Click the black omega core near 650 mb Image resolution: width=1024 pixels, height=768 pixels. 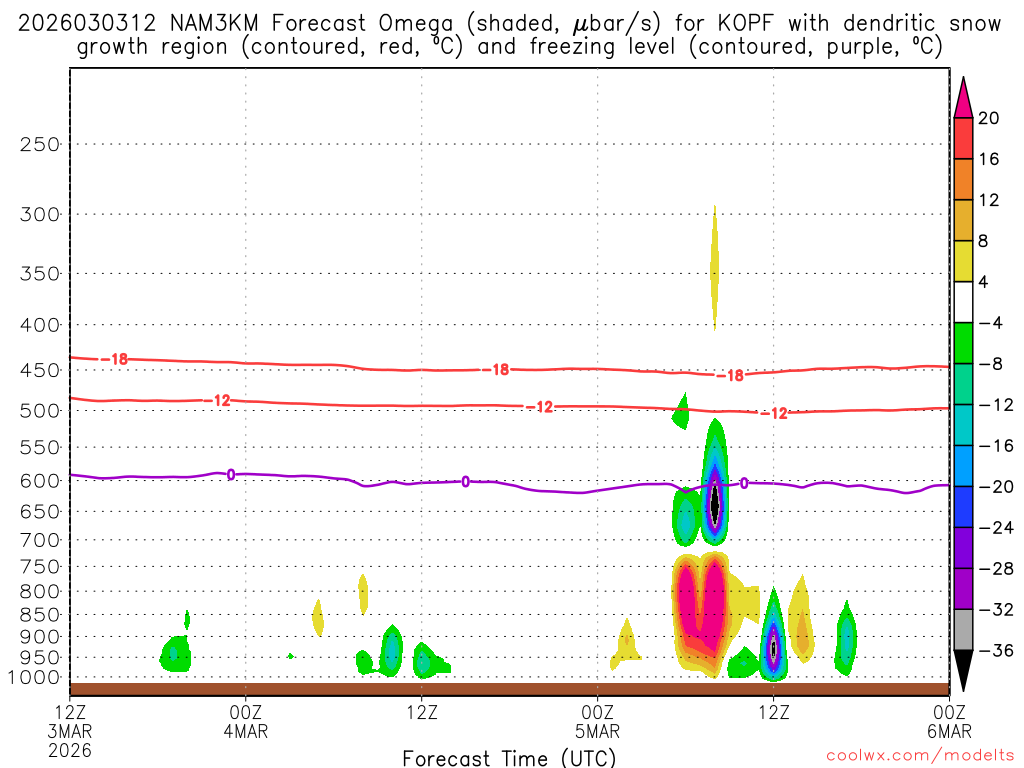coord(714,503)
